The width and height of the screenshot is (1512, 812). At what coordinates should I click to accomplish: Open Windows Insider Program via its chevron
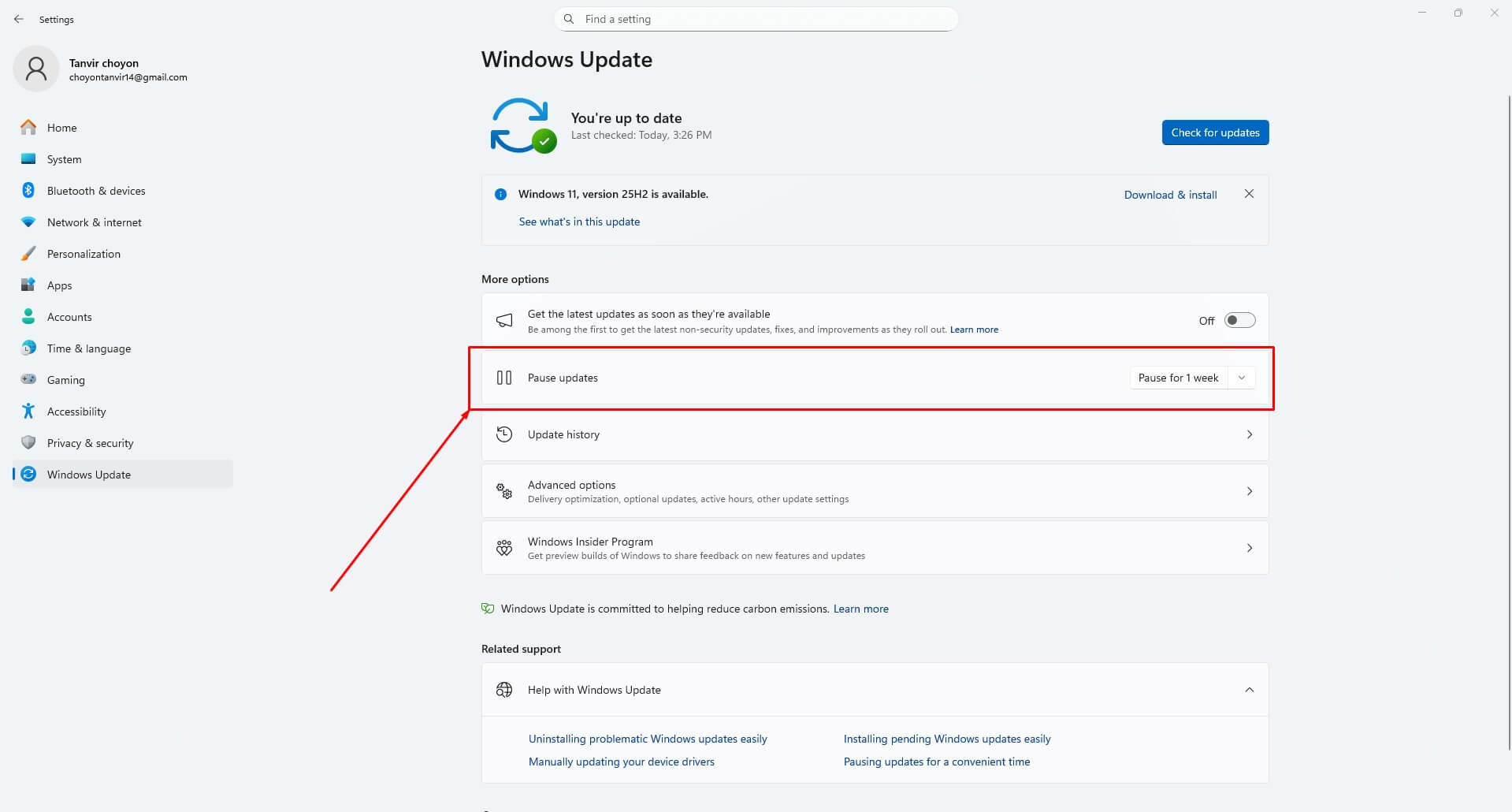point(1250,548)
